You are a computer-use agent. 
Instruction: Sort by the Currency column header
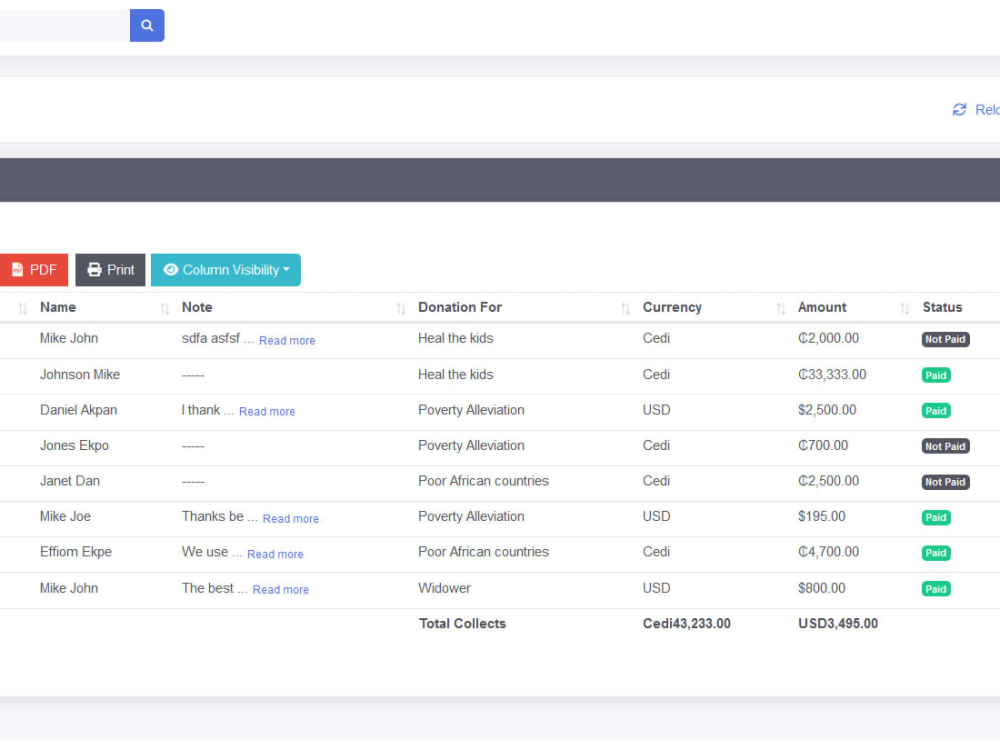tap(672, 307)
